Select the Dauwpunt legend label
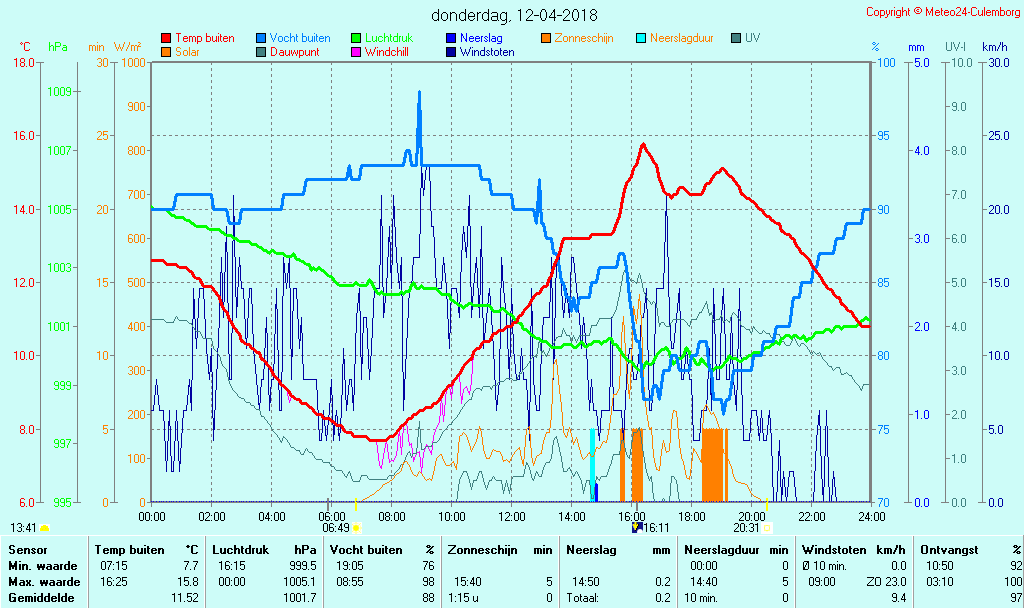The image size is (1026, 608). tap(294, 52)
